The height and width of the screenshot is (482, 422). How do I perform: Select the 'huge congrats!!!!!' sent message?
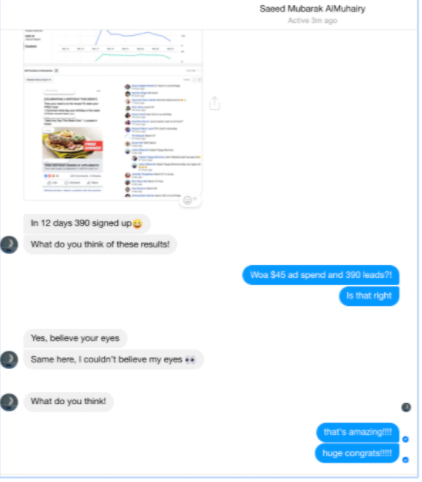click(x=357, y=453)
